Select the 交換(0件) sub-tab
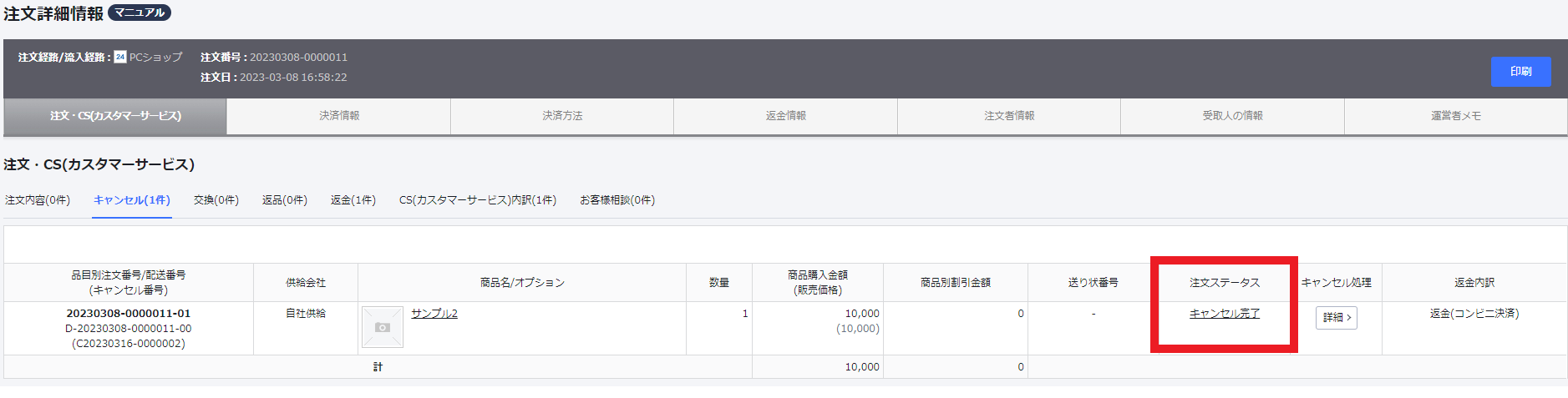This screenshot has width=1568, height=398. coord(216,200)
